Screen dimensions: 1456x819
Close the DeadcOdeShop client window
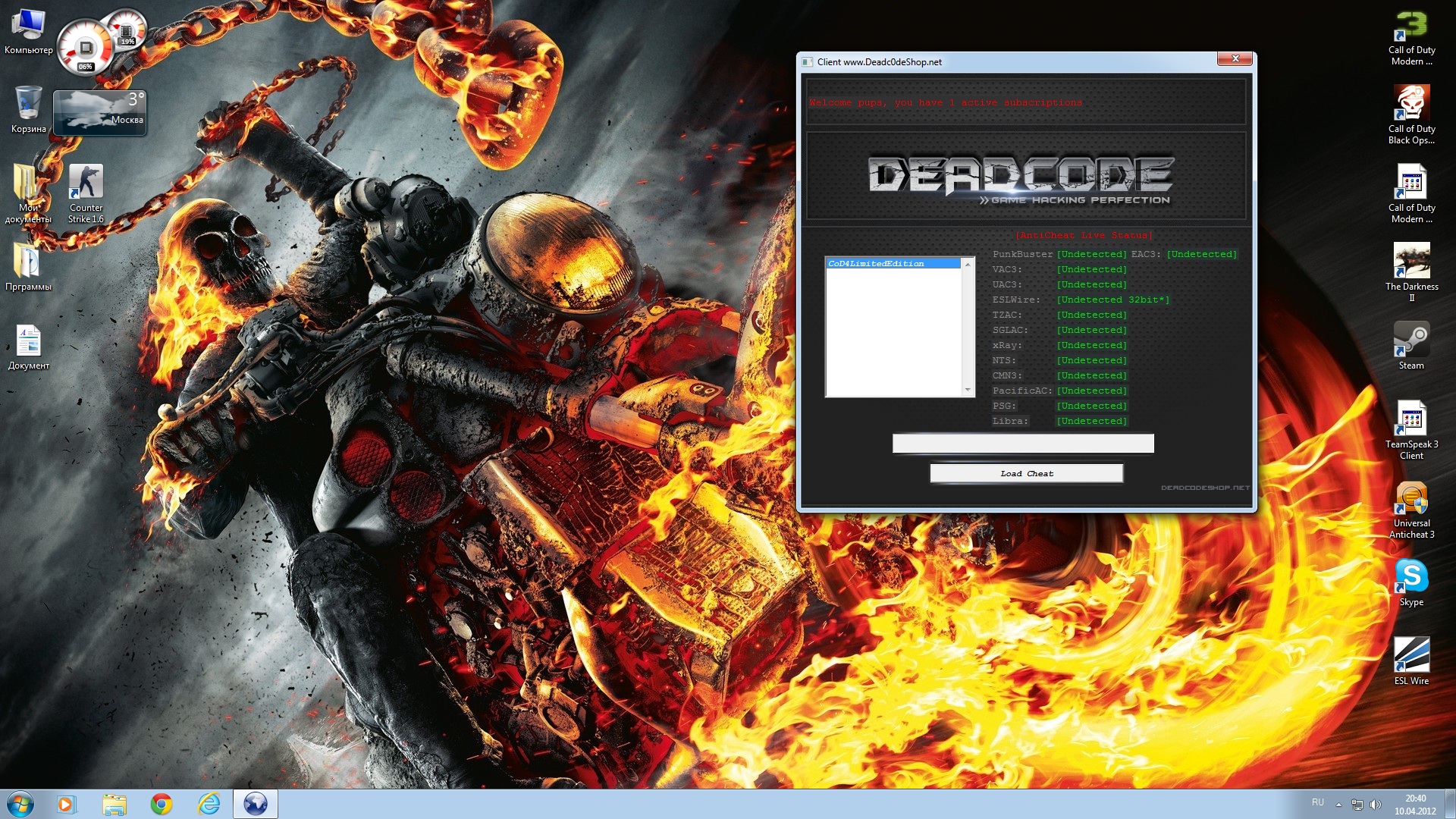pyautogui.click(x=1235, y=58)
